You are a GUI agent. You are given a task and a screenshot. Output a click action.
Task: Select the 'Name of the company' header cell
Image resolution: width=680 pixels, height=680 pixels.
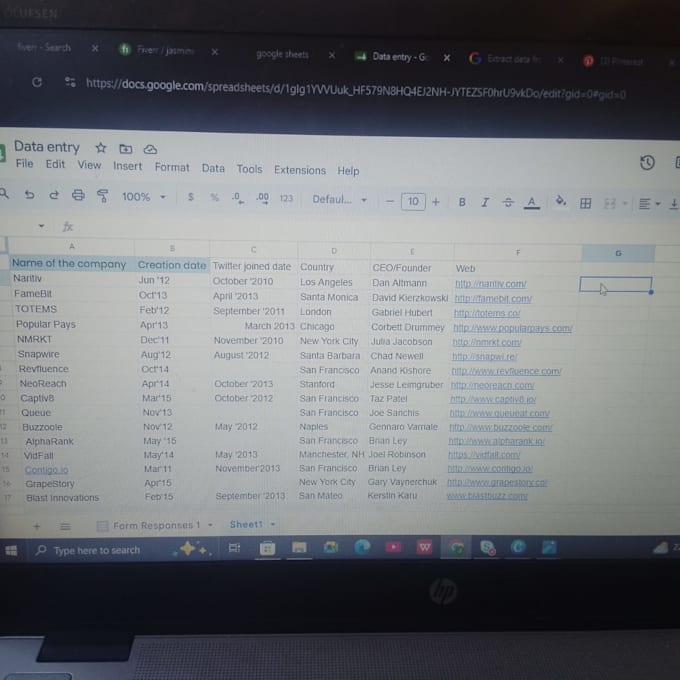pyautogui.click(x=72, y=264)
